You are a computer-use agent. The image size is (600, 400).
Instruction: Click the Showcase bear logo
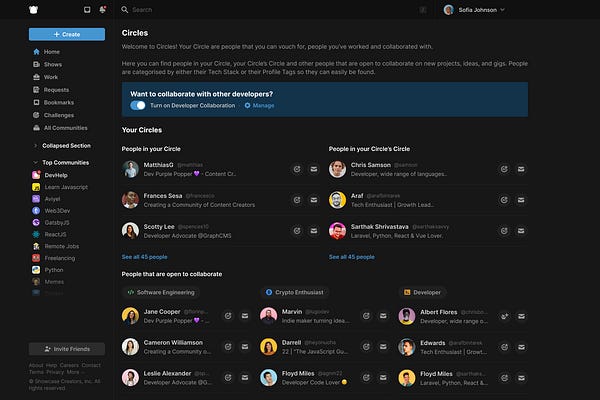click(33, 10)
